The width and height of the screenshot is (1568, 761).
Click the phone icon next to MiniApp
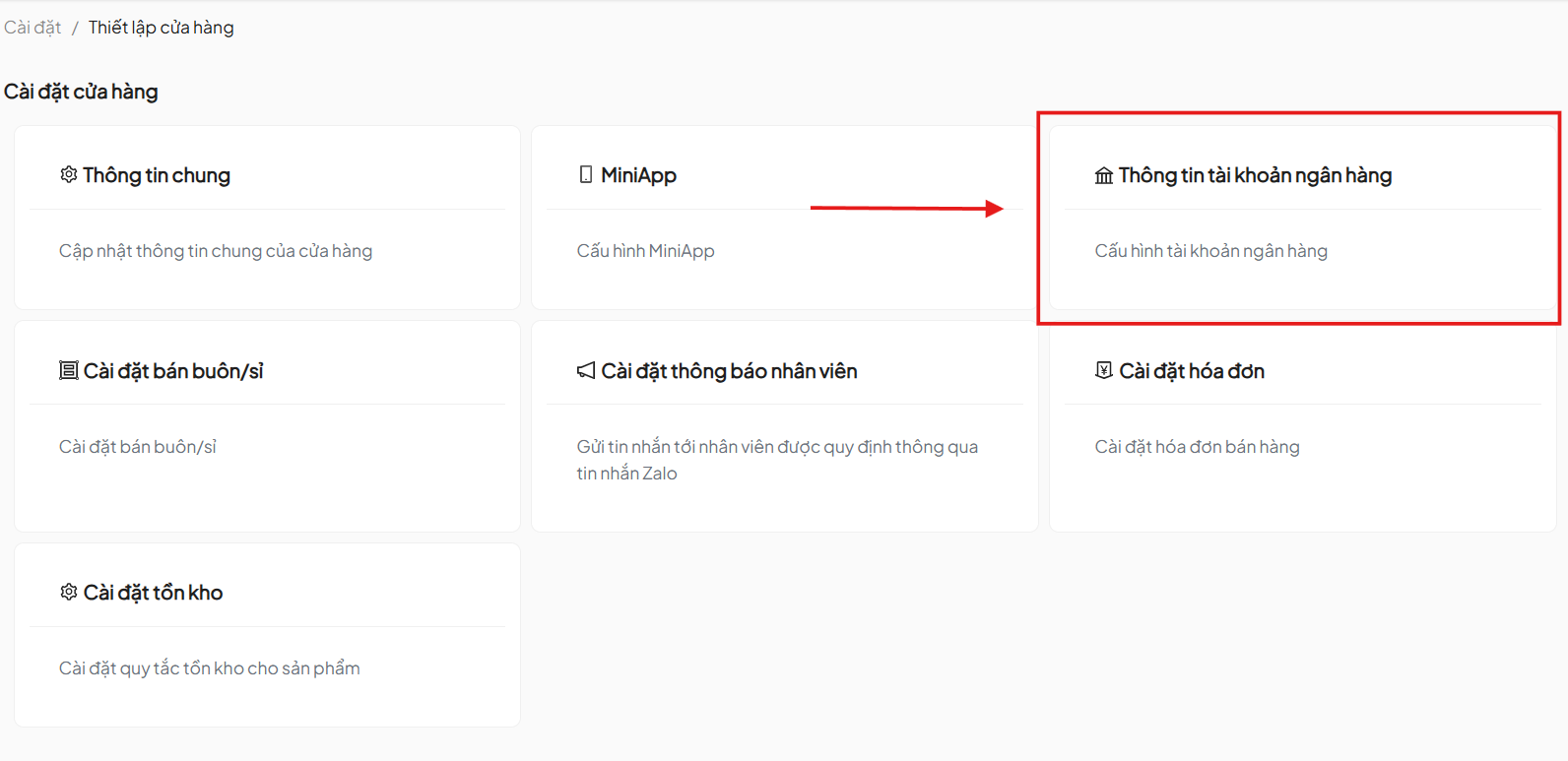point(586,175)
